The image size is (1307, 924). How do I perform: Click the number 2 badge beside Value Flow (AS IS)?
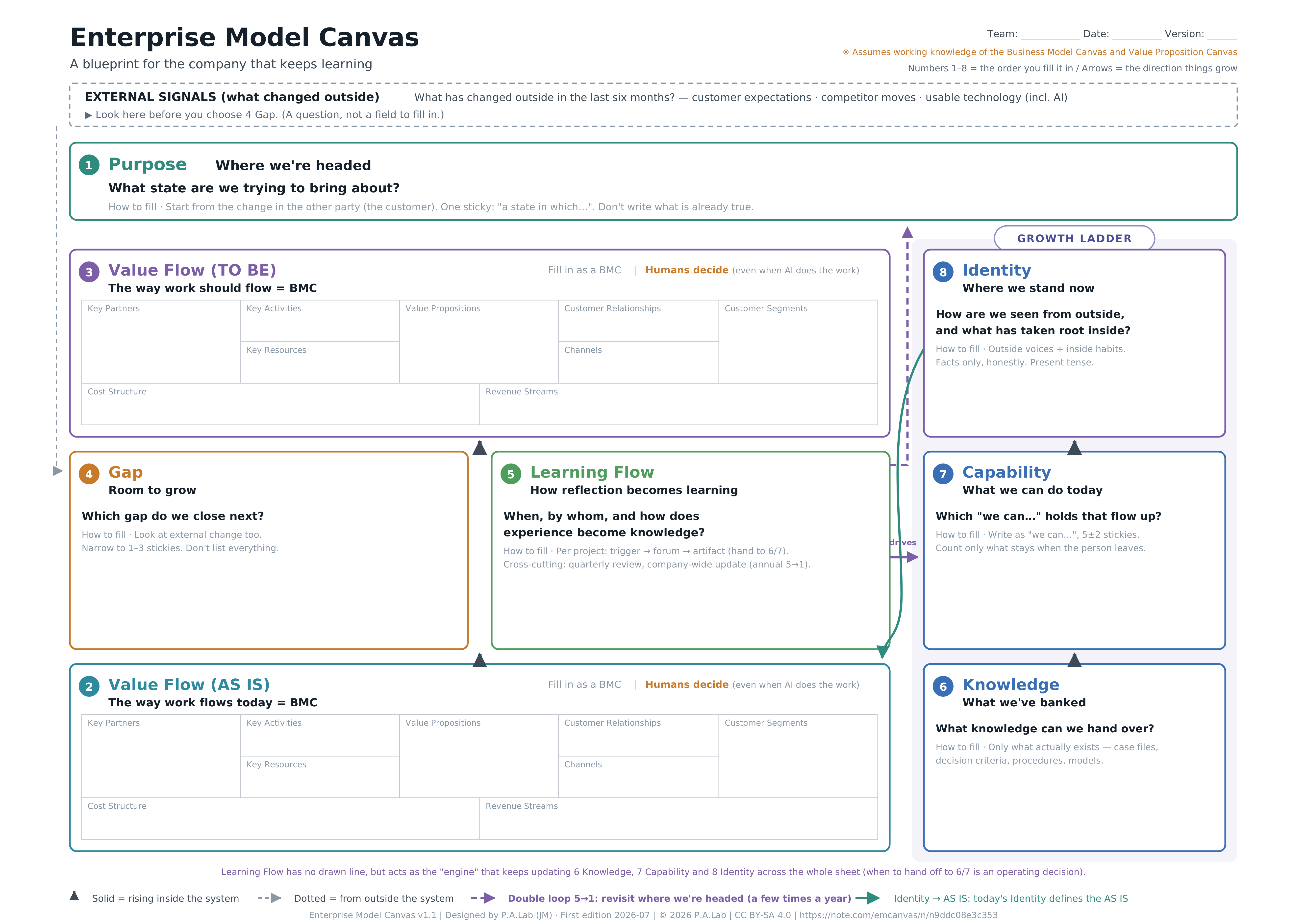[x=89, y=687]
